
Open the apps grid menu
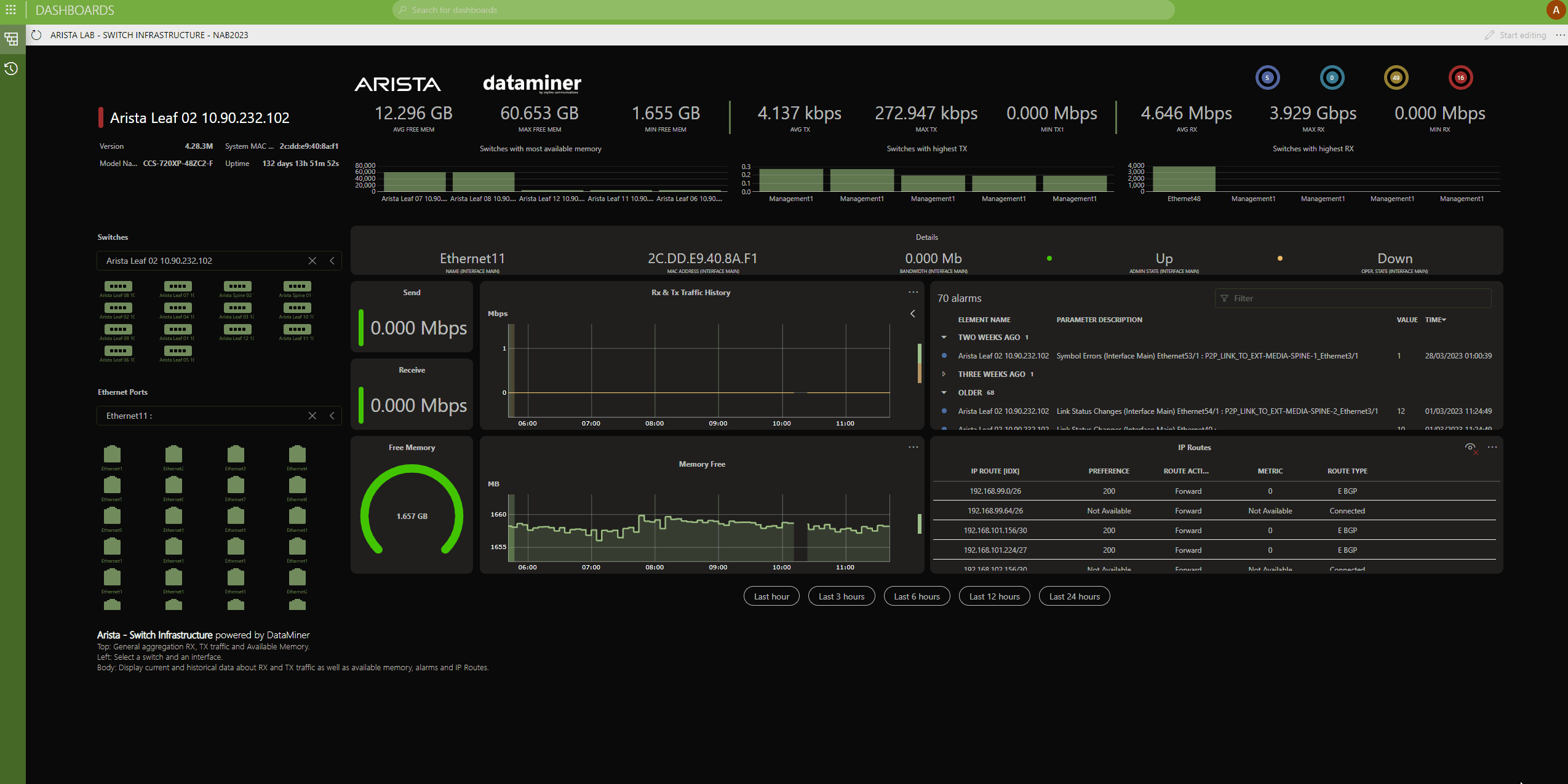click(x=10, y=10)
